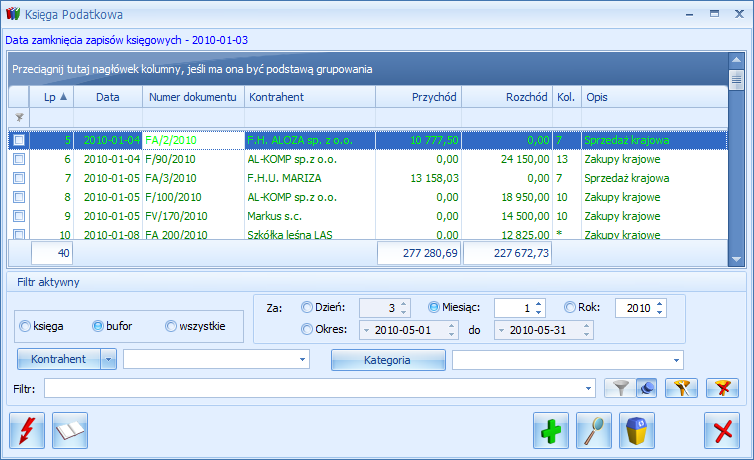Sort by the Opis column header
Image resolution: width=754 pixels, height=460 pixels.
(x=654, y=97)
